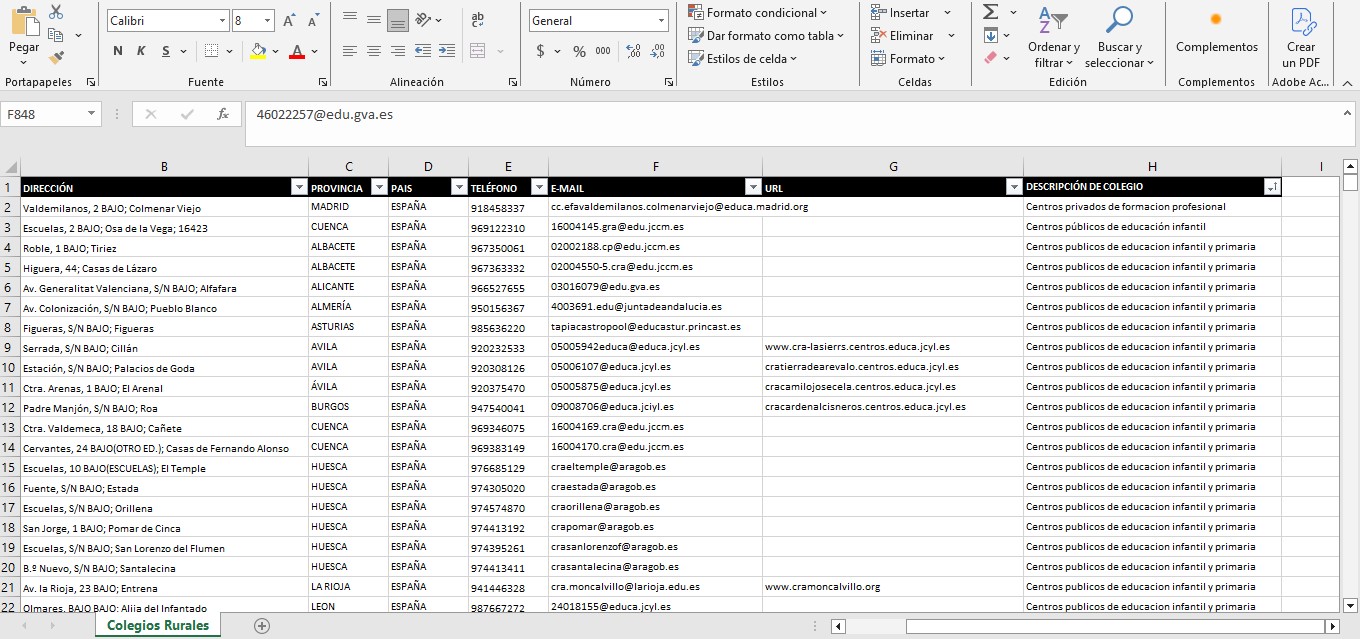Toggle bottom vertical alignment
The width and height of the screenshot is (1360, 639).
[x=397, y=19]
